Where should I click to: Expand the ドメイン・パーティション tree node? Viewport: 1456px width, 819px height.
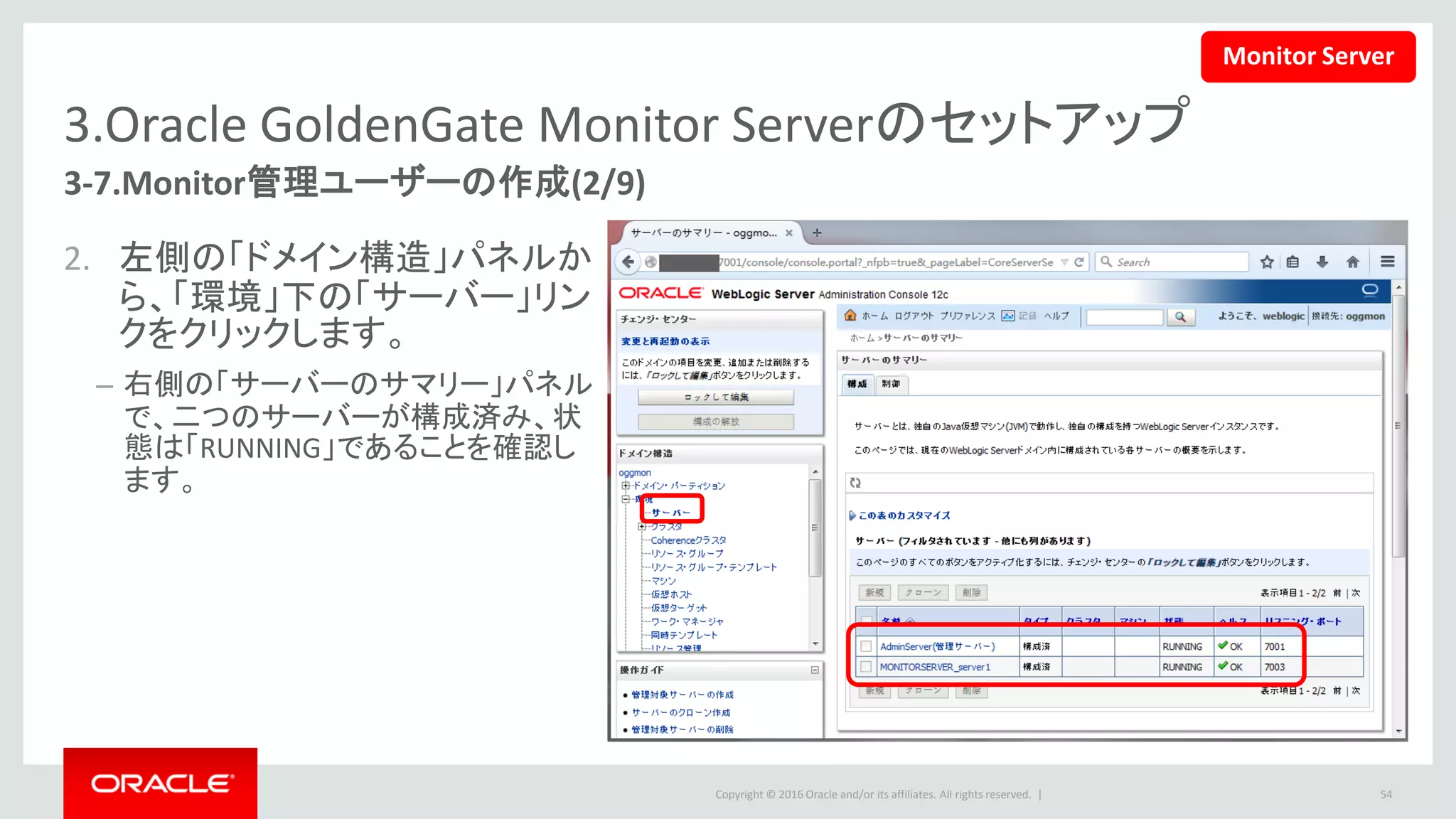click(x=626, y=486)
